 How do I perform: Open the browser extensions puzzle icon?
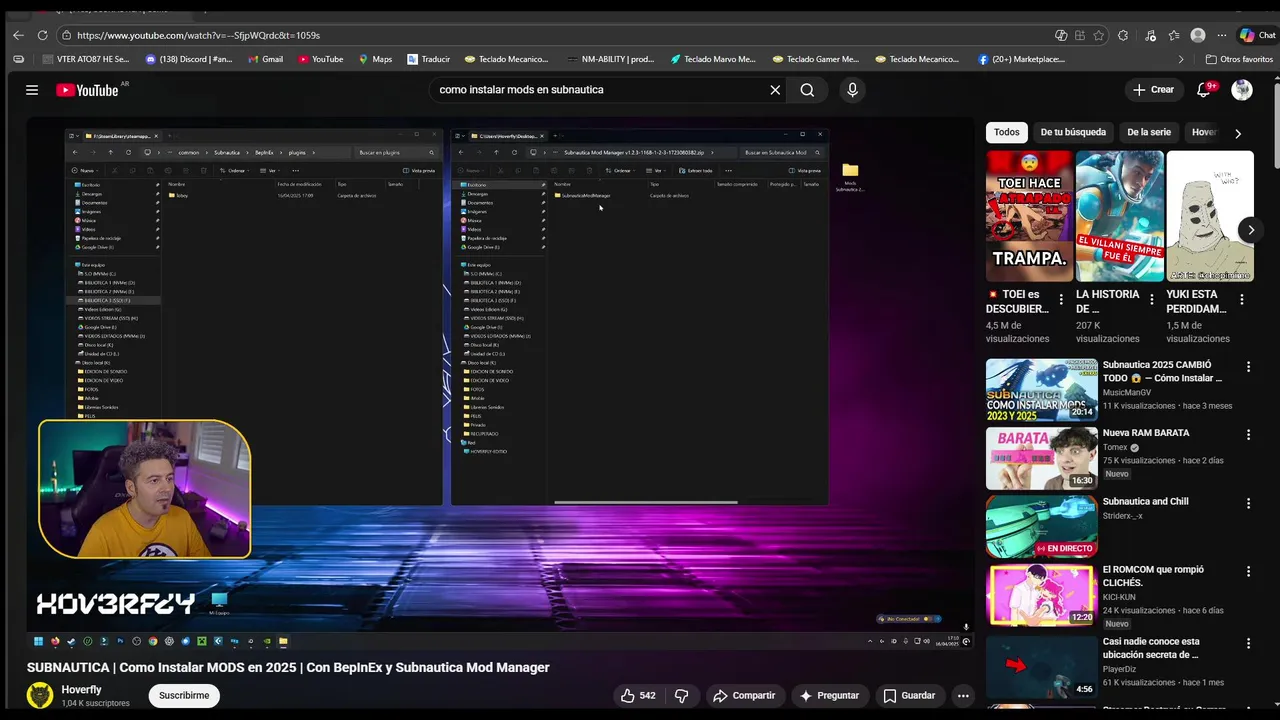coord(1123,35)
